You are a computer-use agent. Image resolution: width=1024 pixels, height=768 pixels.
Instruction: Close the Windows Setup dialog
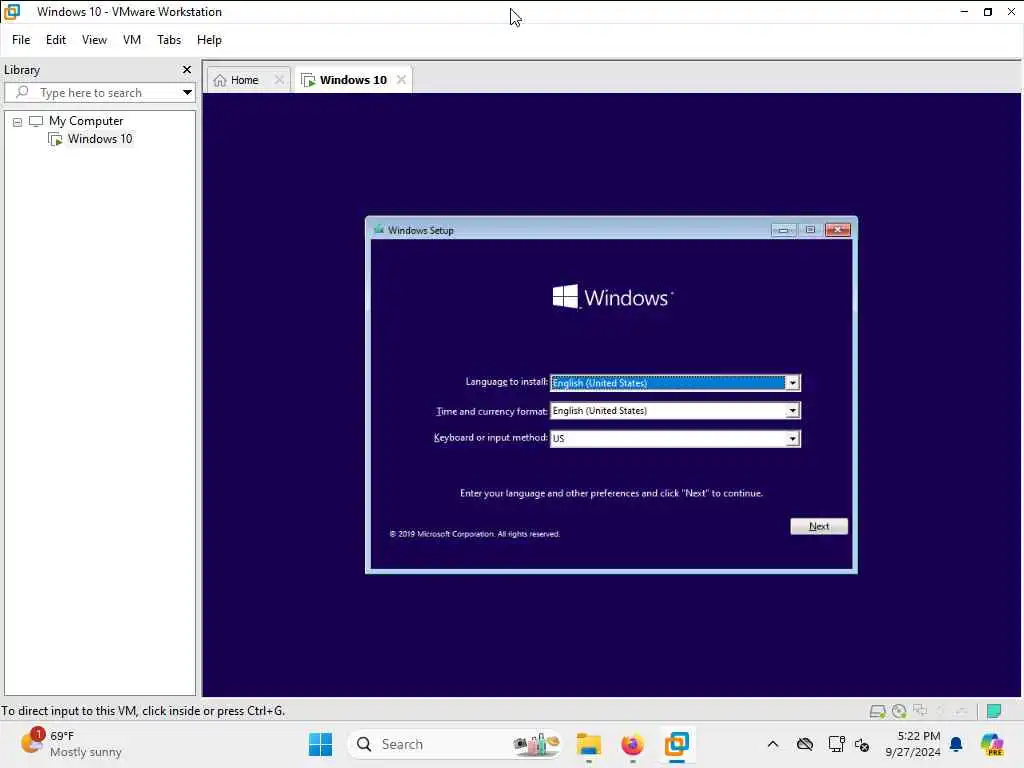point(837,230)
